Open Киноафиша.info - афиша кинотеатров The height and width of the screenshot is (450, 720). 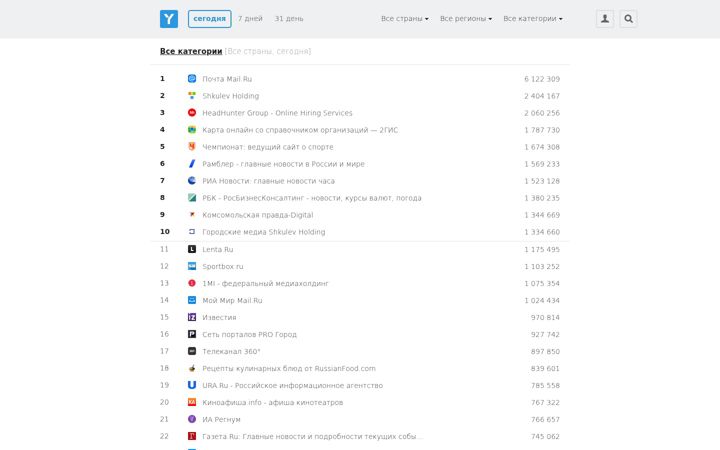point(273,402)
